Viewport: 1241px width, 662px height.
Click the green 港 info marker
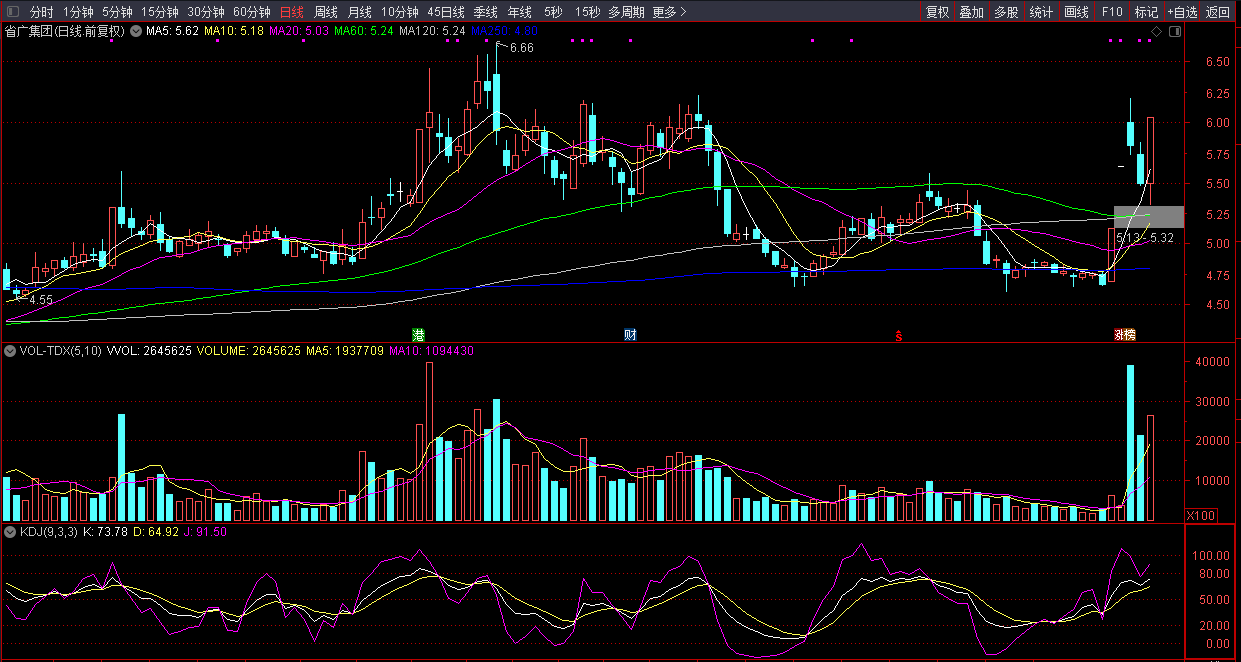418,334
